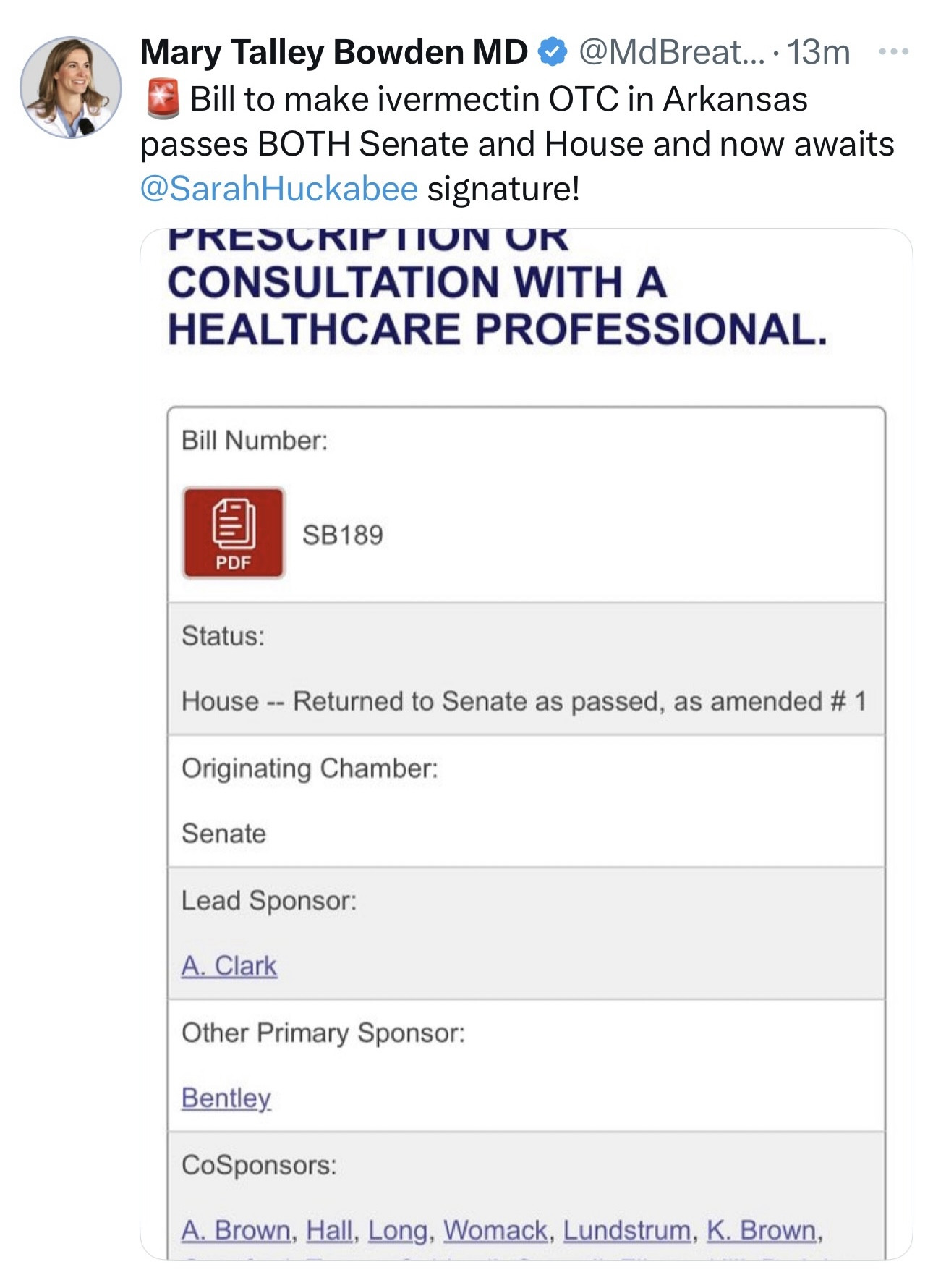The width and height of the screenshot is (933, 1288).
Task: Click the SB189 bill number text
Action: pyautogui.click(x=343, y=535)
